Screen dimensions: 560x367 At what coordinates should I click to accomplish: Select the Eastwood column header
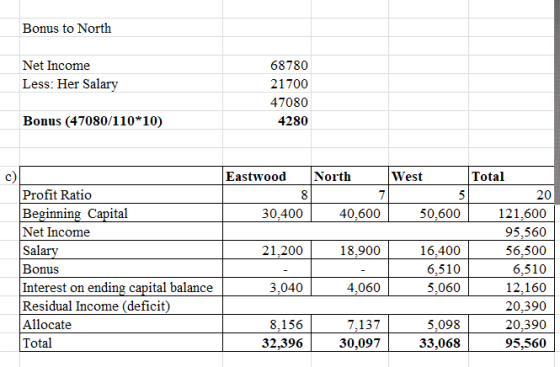click(x=267, y=176)
